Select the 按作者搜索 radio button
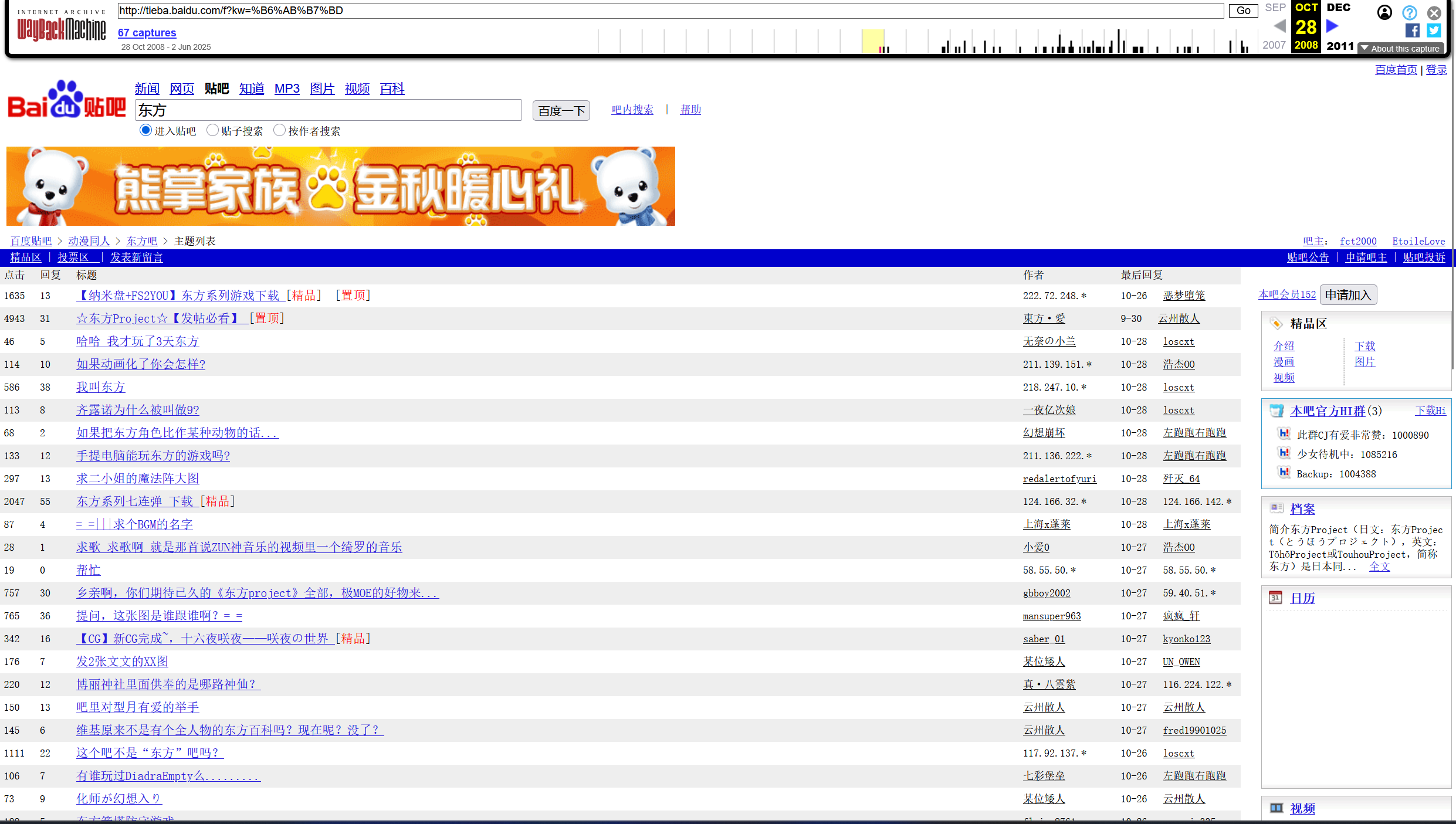Screen dimensions: 1456x824 (x=279, y=130)
